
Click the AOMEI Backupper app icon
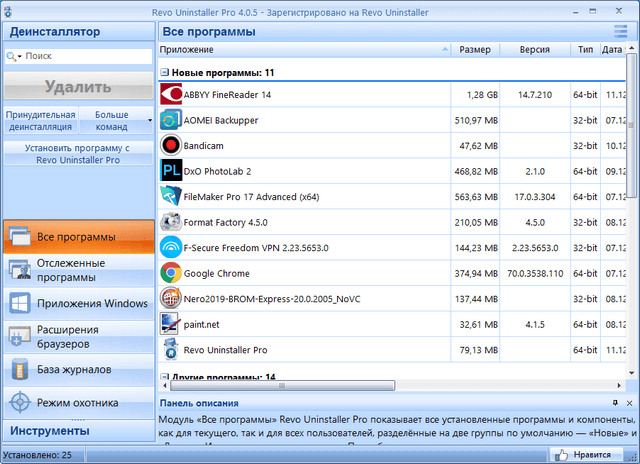pyautogui.click(x=171, y=120)
